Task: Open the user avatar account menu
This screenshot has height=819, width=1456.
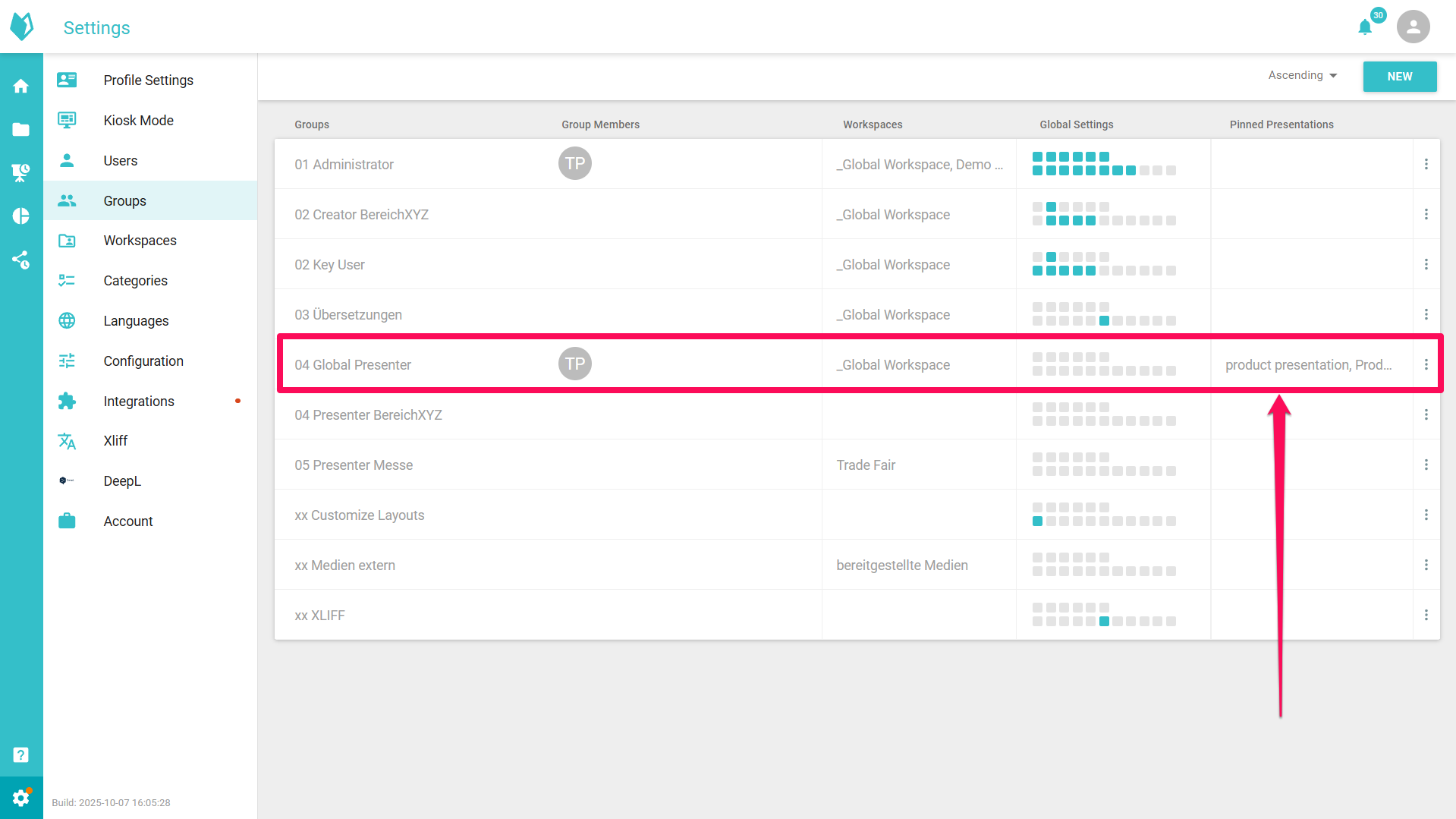Action: [1413, 27]
